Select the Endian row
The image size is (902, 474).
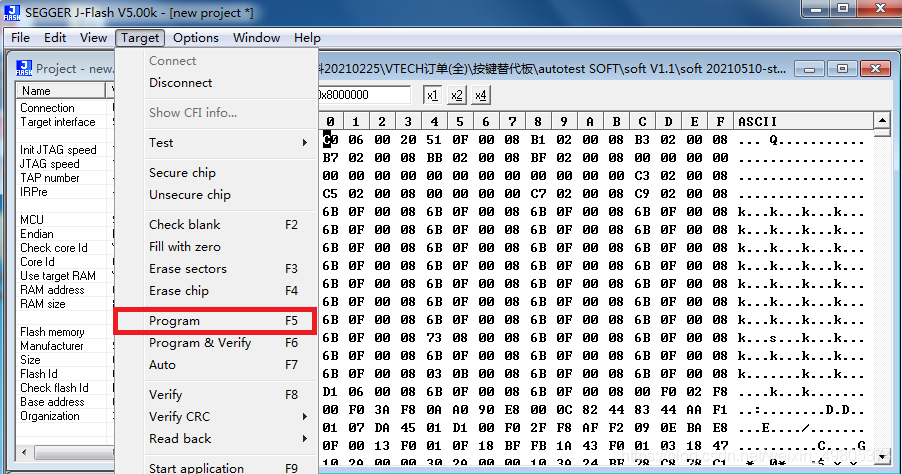pyautogui.click(x=63, y=234)
